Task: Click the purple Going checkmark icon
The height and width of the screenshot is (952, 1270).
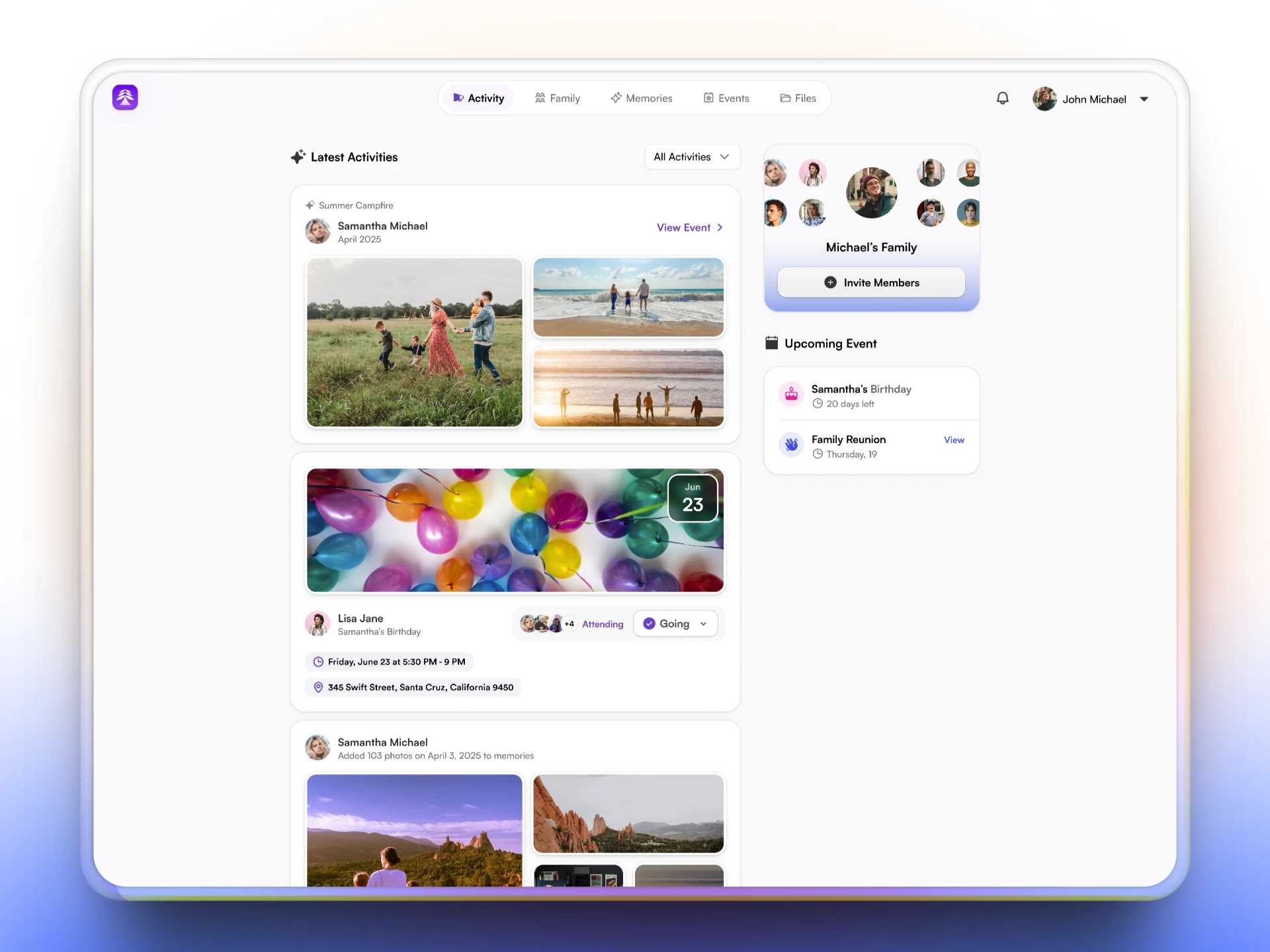Action: point(649,623)
